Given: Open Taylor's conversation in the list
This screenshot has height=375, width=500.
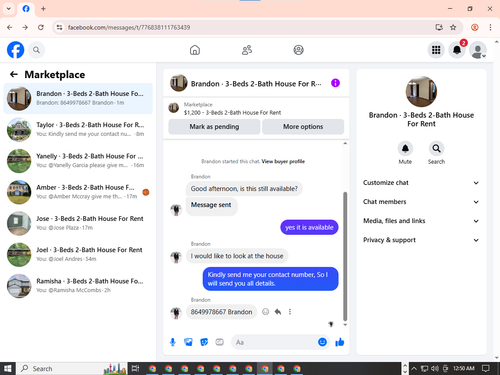Looking at the screenshot, I should (78, 129).
